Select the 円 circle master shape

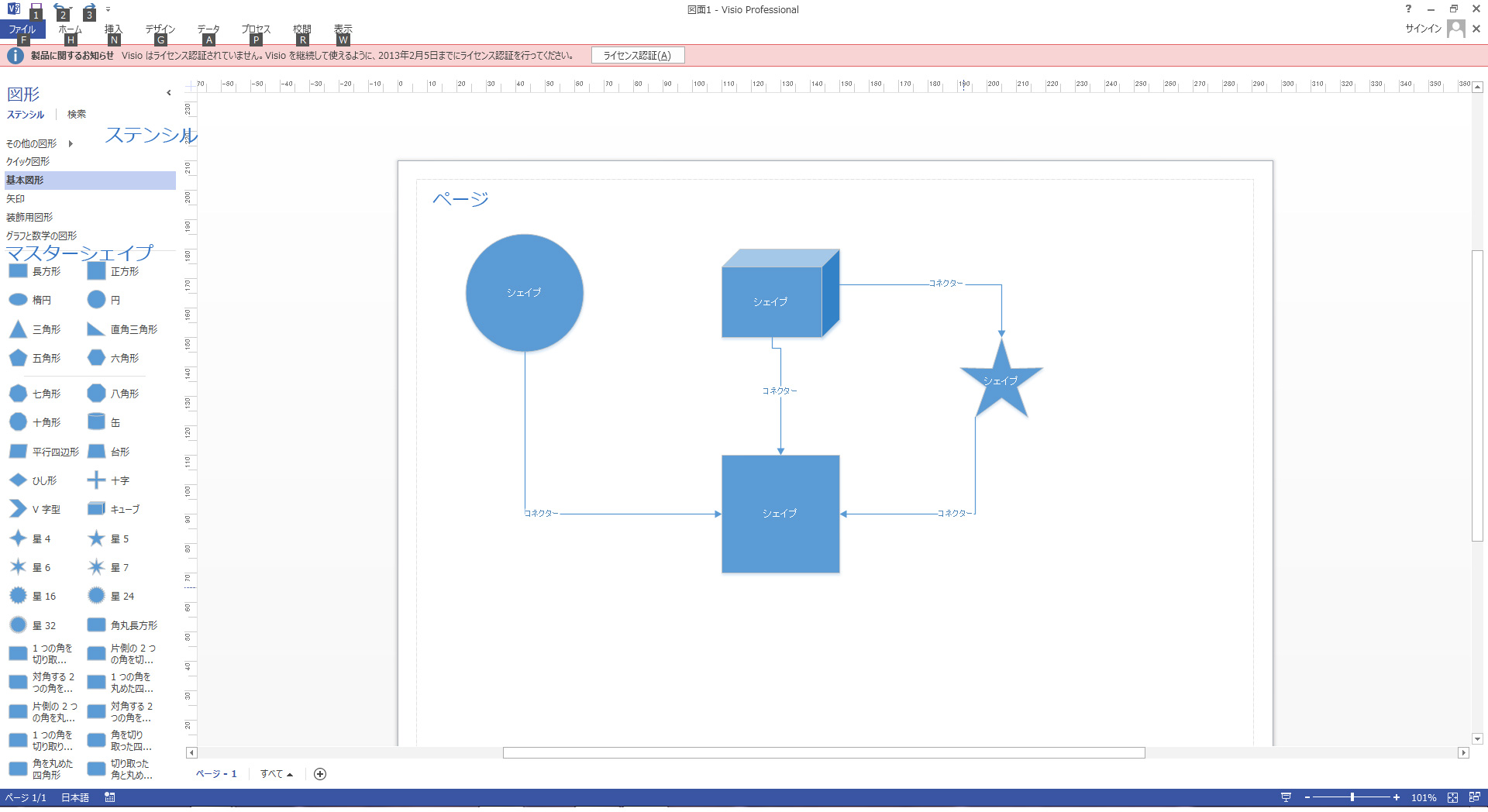click(104, 300)
